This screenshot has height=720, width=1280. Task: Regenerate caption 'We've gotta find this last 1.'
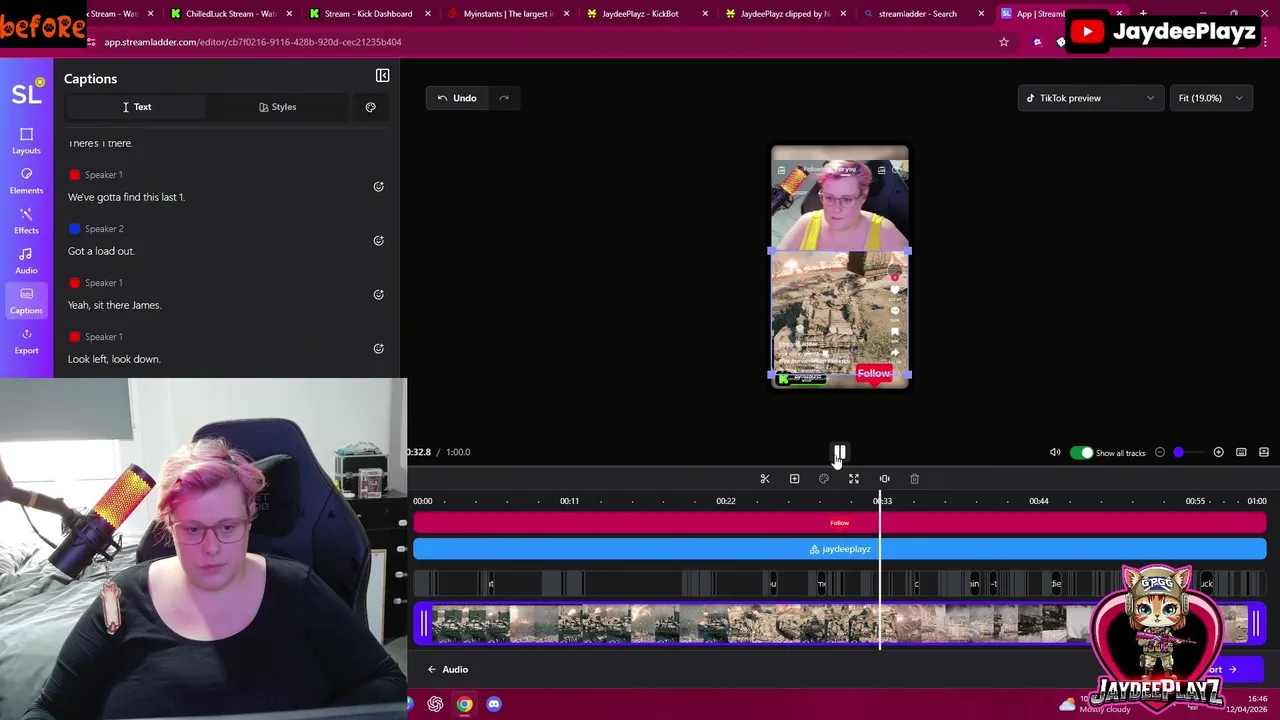pyautogui.click(x=378, y=187)
